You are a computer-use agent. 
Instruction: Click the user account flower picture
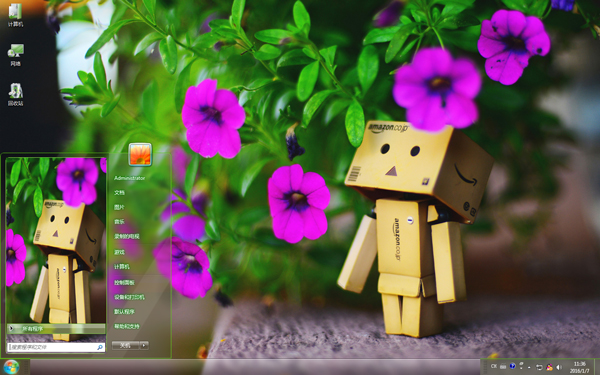pos(140,154)
